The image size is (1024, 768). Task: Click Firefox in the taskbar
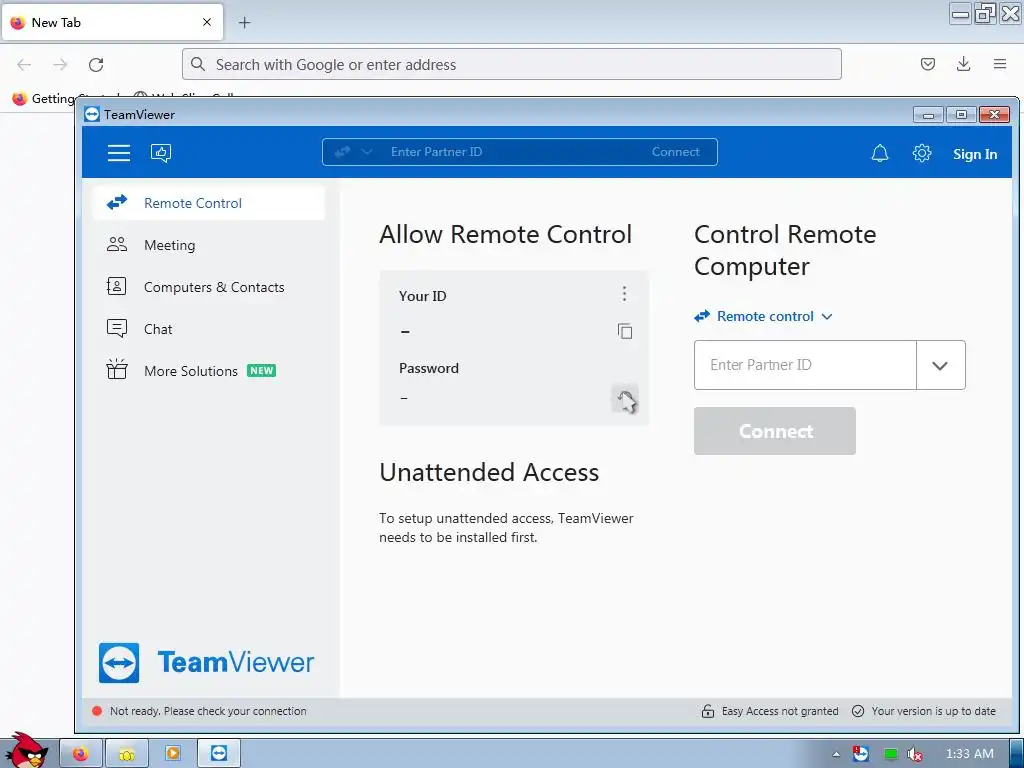tap(81, 754)
